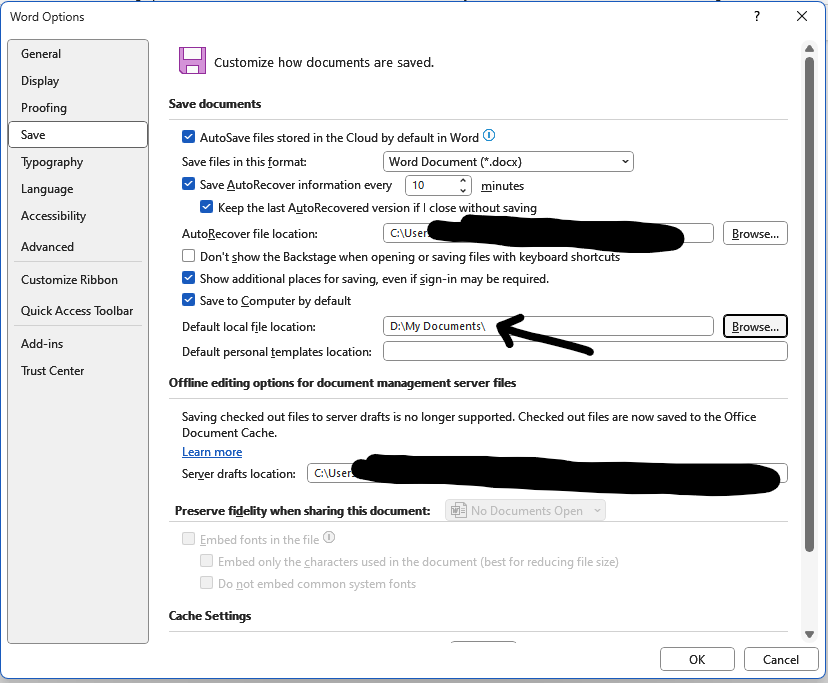Enable Don't show the Backstage option

188,256
